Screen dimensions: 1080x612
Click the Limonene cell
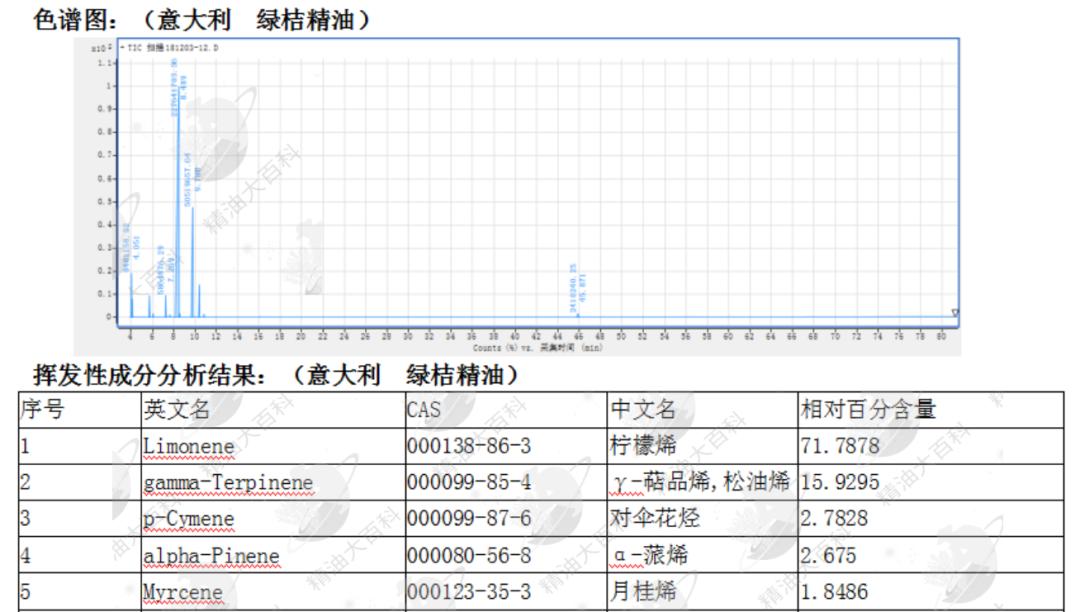[x=188, y=446]
